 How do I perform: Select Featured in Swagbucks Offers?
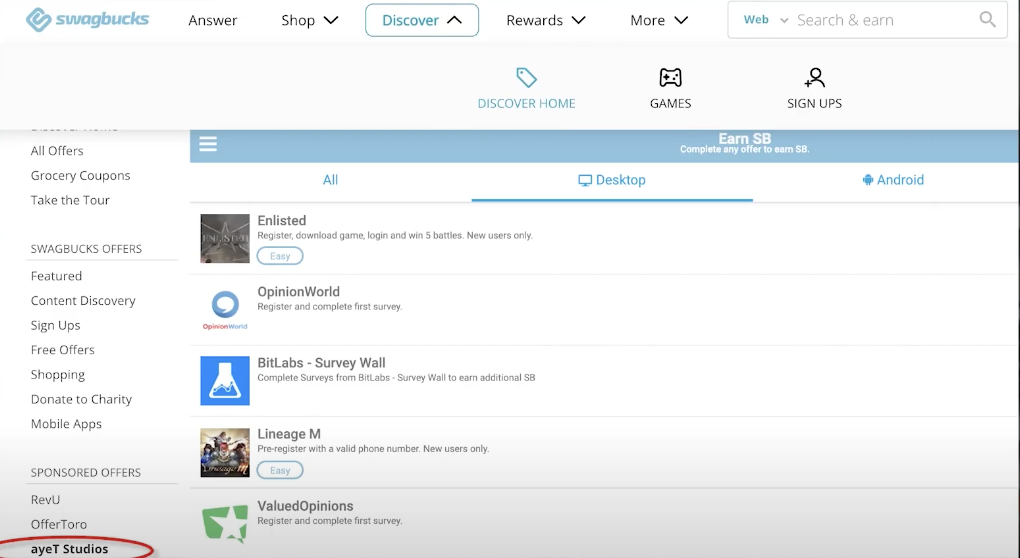click(57, 276)
